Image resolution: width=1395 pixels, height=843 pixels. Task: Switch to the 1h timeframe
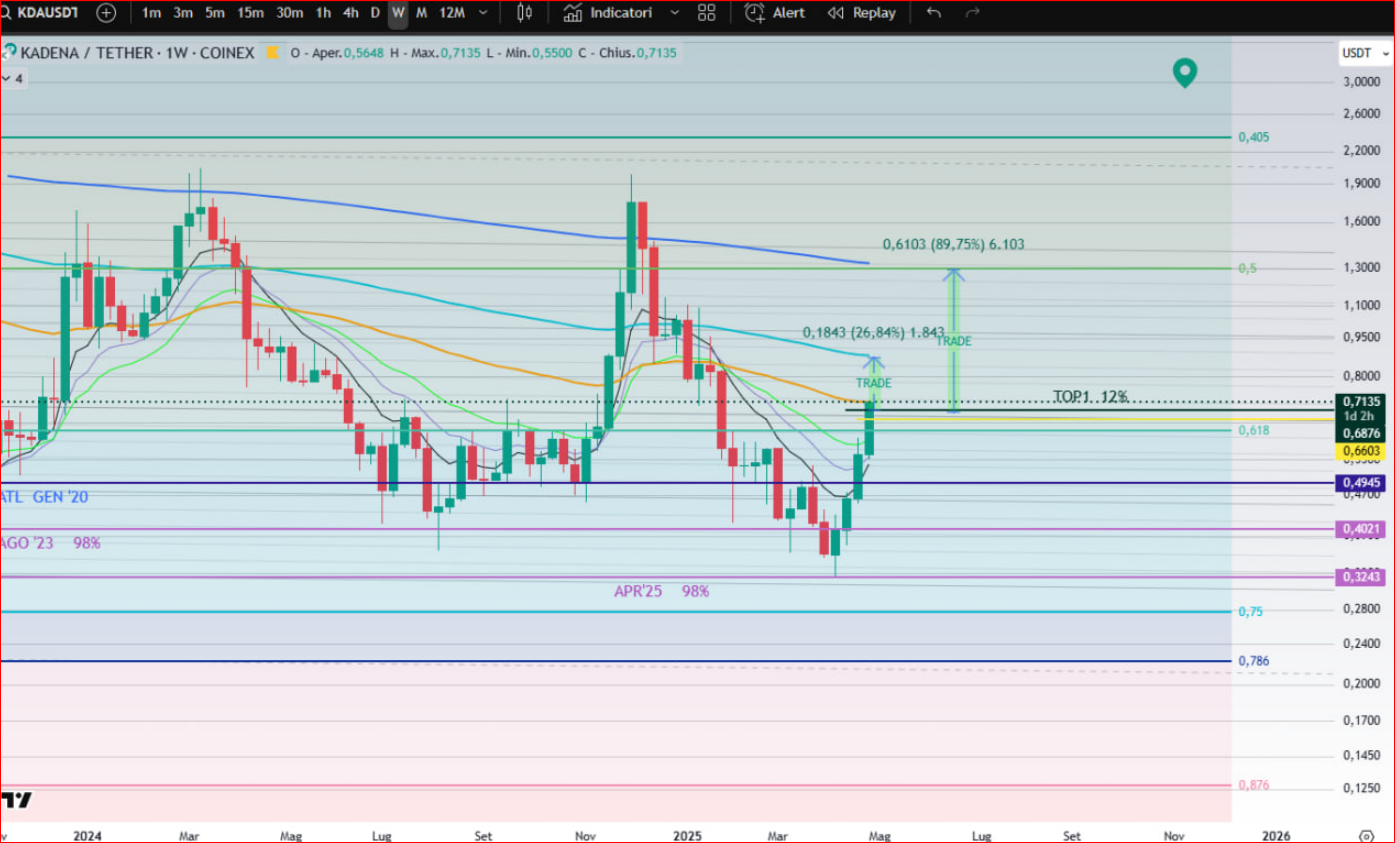323,13
